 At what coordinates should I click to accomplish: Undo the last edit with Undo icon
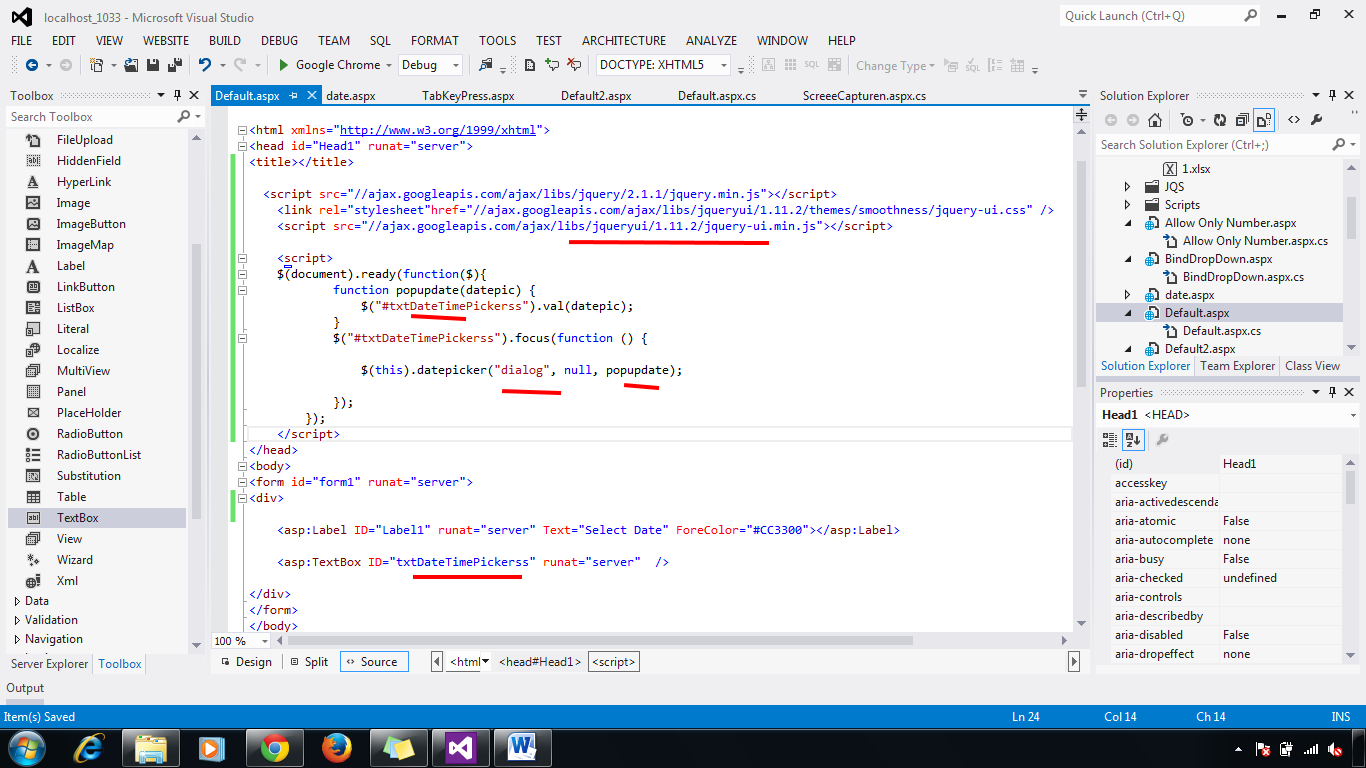pos(204,65)
